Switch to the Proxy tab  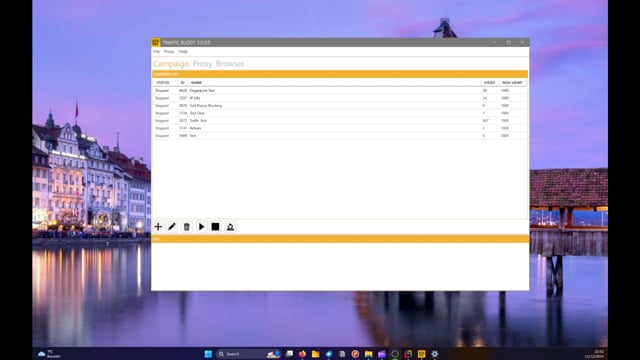pos(202,64)
